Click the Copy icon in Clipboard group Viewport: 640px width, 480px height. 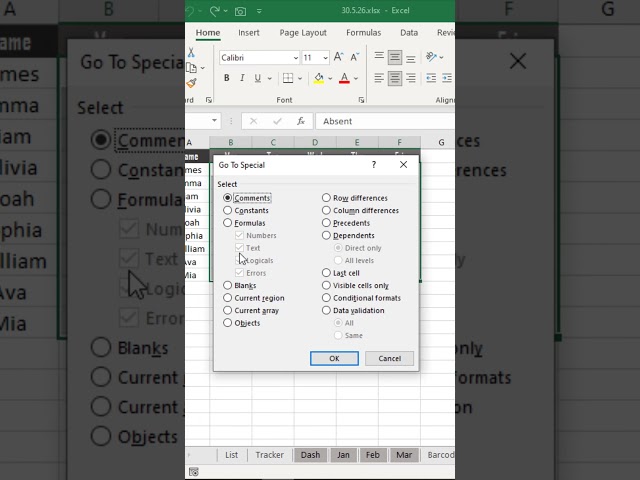(191, 68)
